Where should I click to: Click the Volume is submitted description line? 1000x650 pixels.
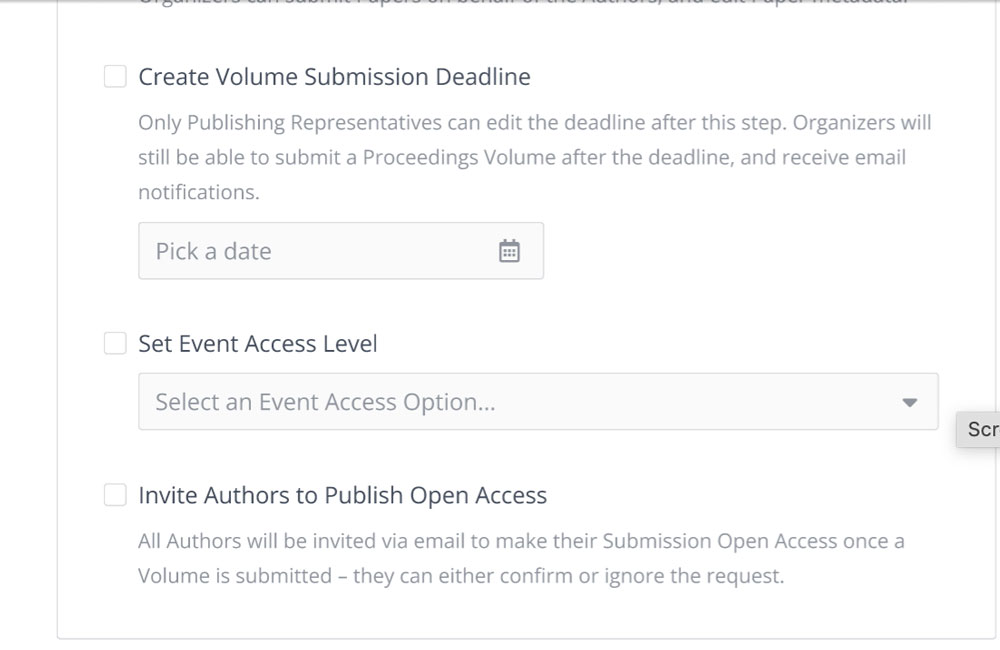click(x=461, y=576)
